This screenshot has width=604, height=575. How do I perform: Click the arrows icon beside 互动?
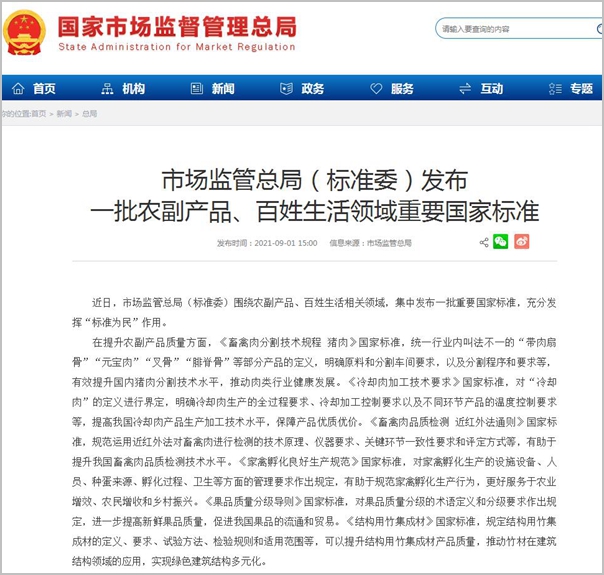463,89
